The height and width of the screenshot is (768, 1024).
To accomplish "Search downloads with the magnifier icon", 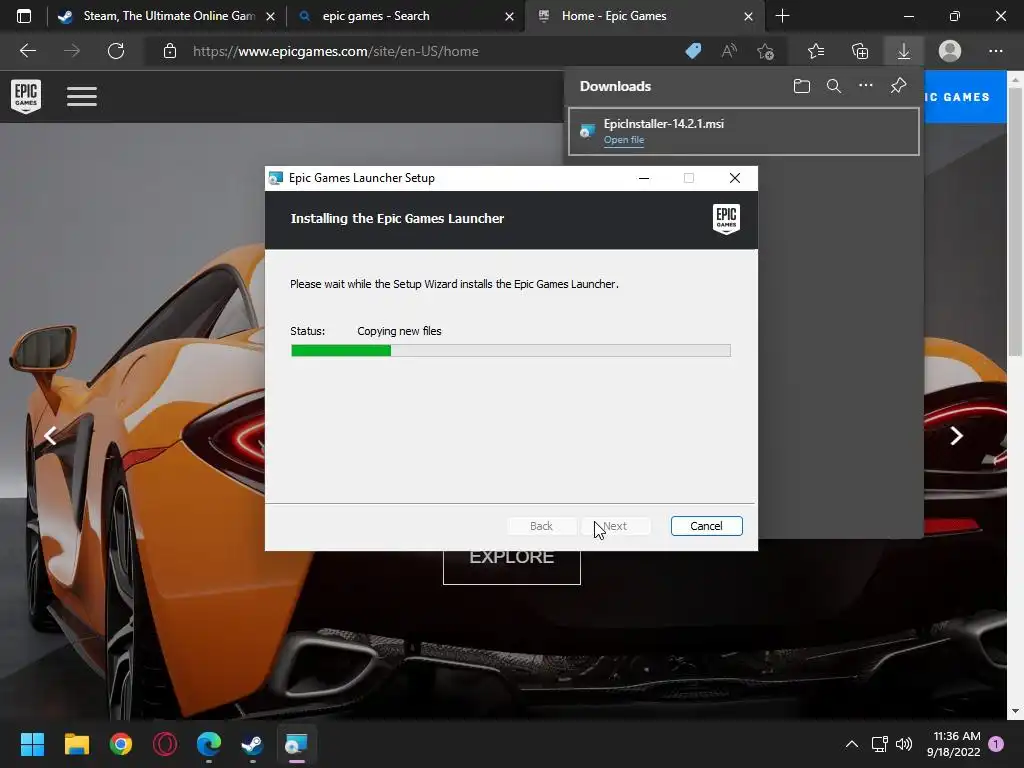I will [x=833, y=86].
